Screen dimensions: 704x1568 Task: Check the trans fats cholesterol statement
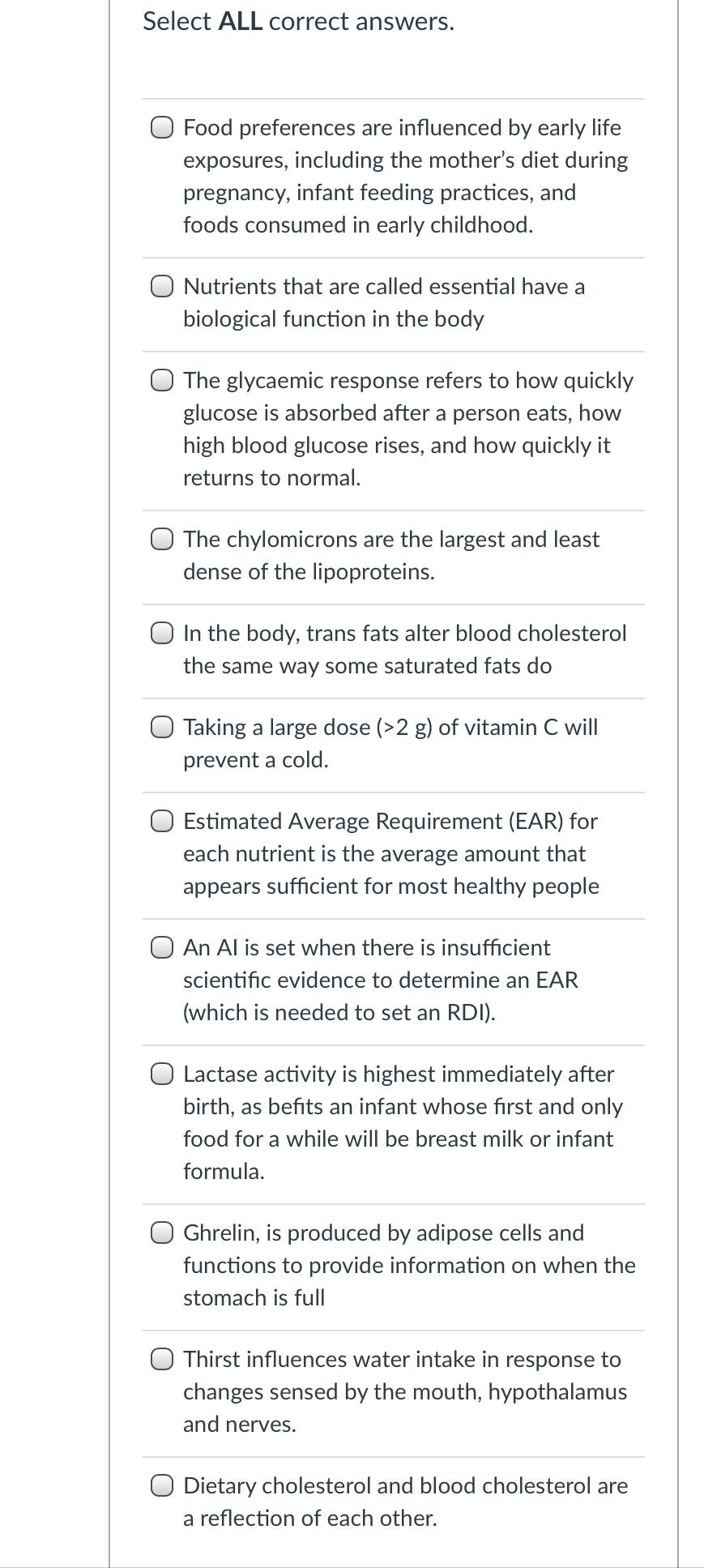pyautogui.click(x=163, y=633)
